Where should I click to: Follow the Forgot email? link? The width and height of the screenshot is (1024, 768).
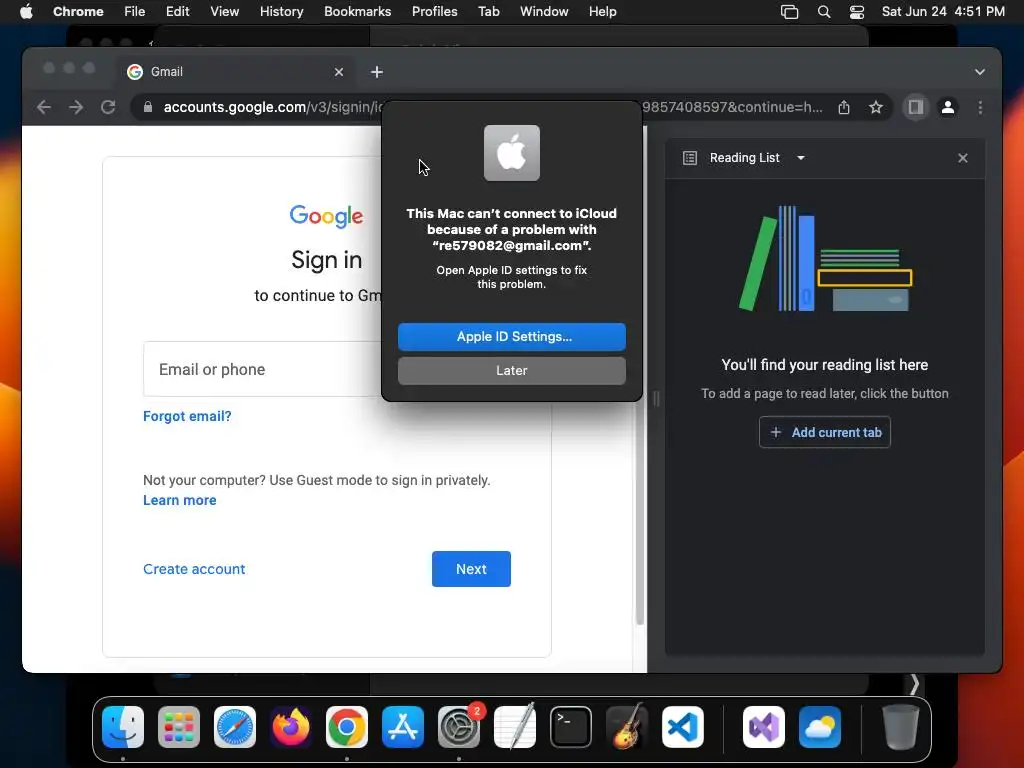[187, 416]
